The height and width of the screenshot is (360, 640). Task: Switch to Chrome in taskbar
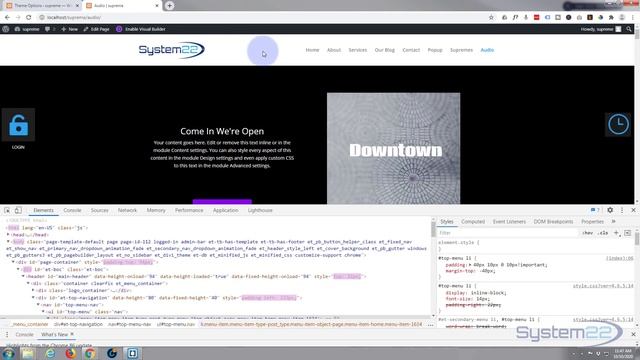click(90, 353)
